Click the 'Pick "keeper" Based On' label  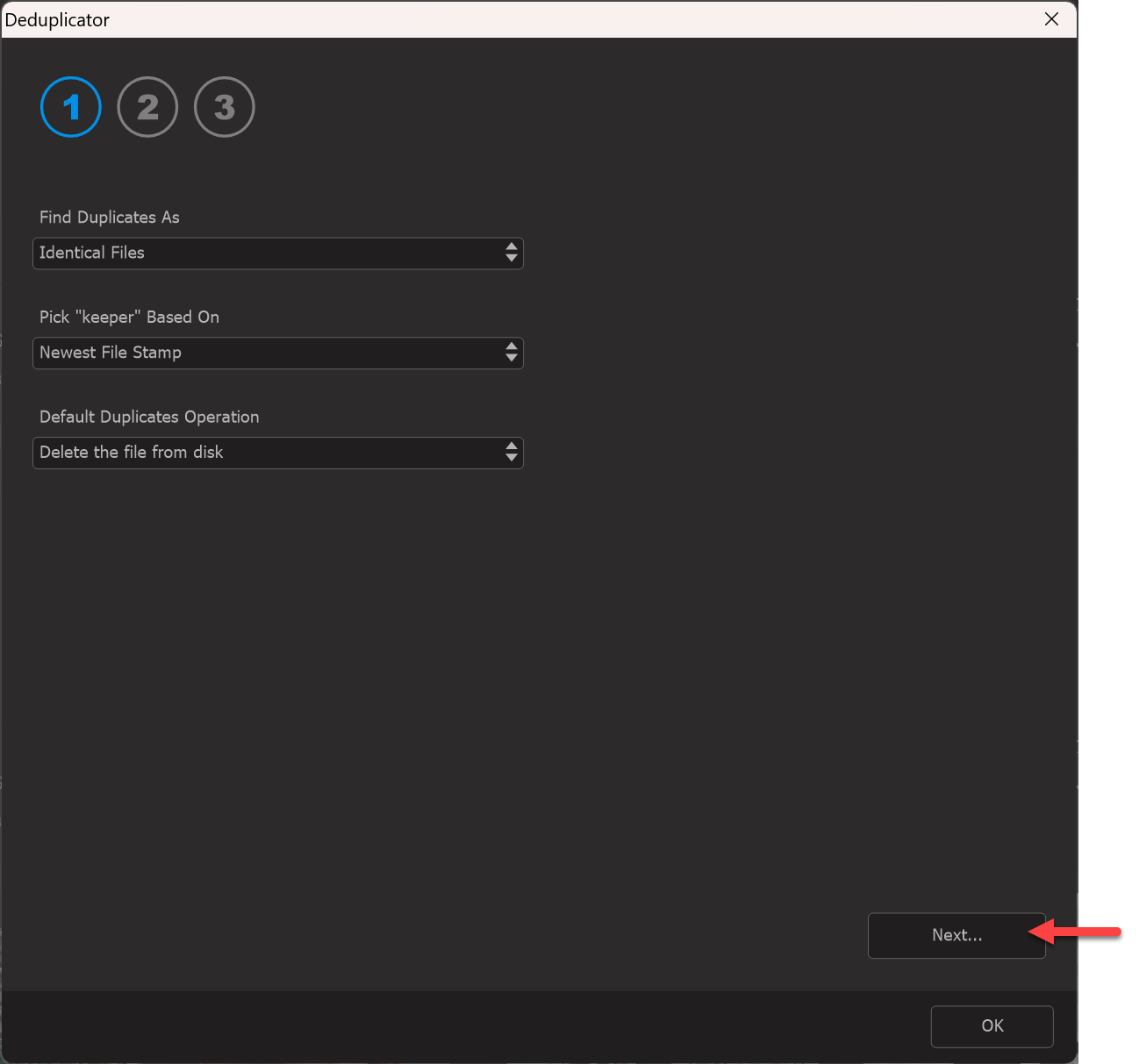(x=130, y=318)
